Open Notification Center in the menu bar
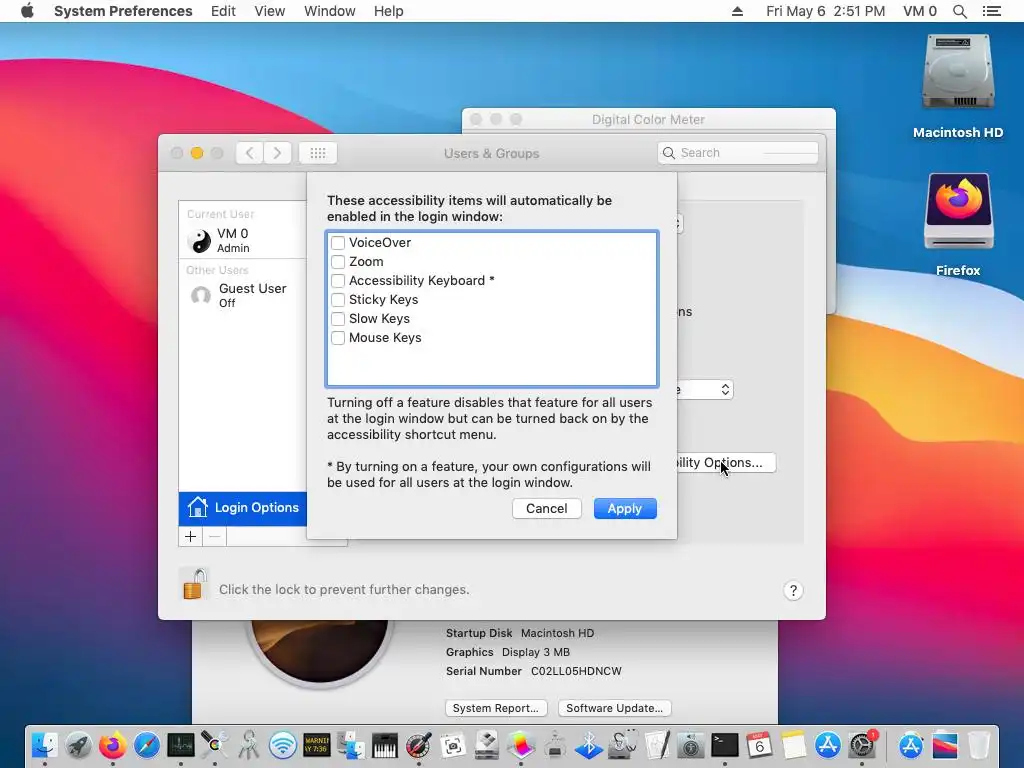Image resolution: width=1024 pixels, height=768 pixels. pos(991,11)
